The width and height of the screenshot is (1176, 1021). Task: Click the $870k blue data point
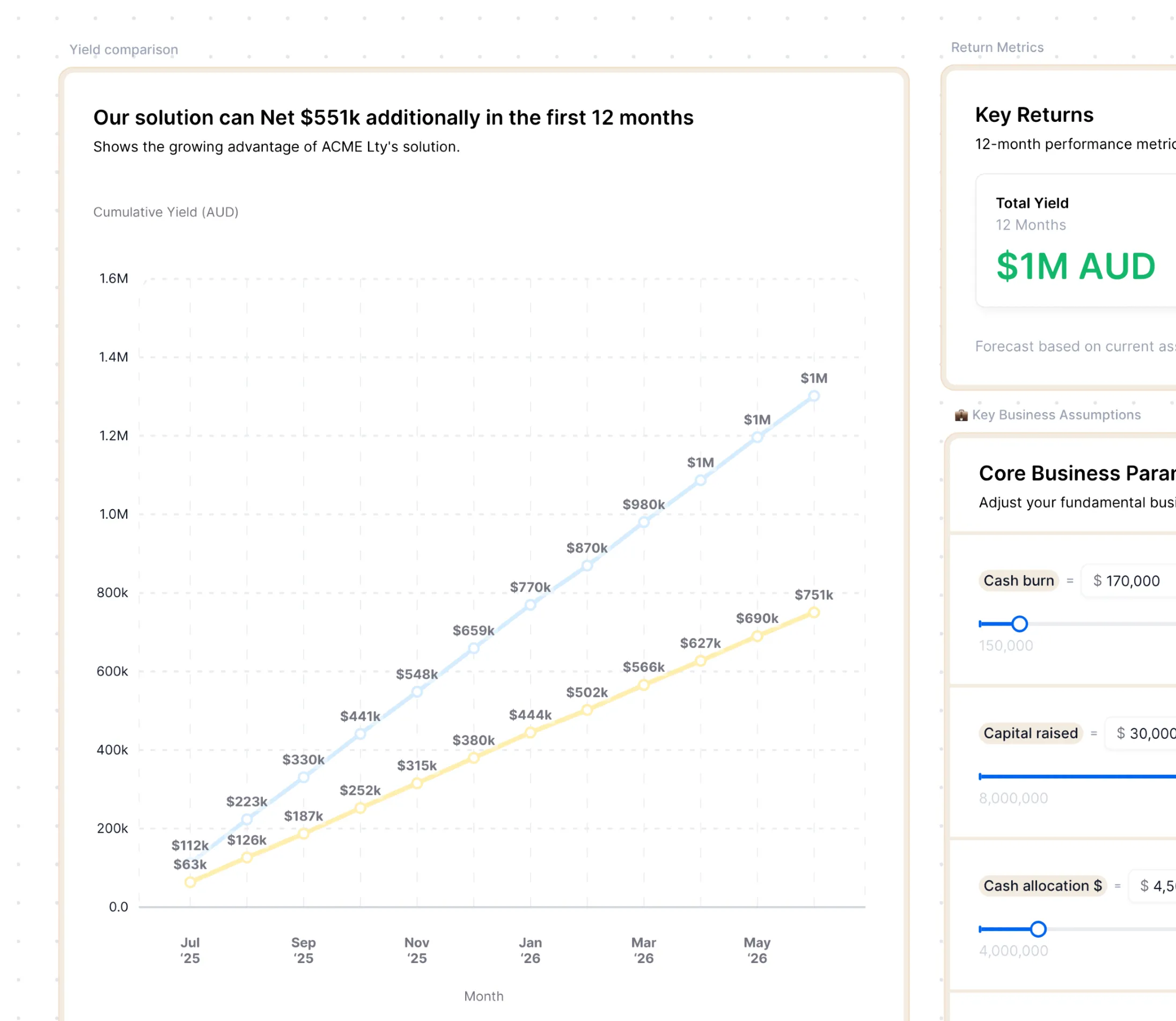coord(587,565)
